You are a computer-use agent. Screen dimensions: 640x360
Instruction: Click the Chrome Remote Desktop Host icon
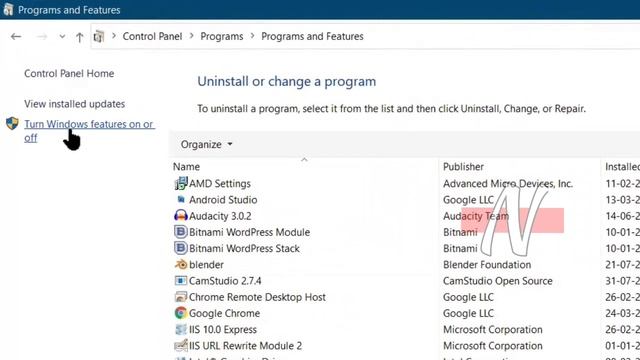(x=181, y=297)
